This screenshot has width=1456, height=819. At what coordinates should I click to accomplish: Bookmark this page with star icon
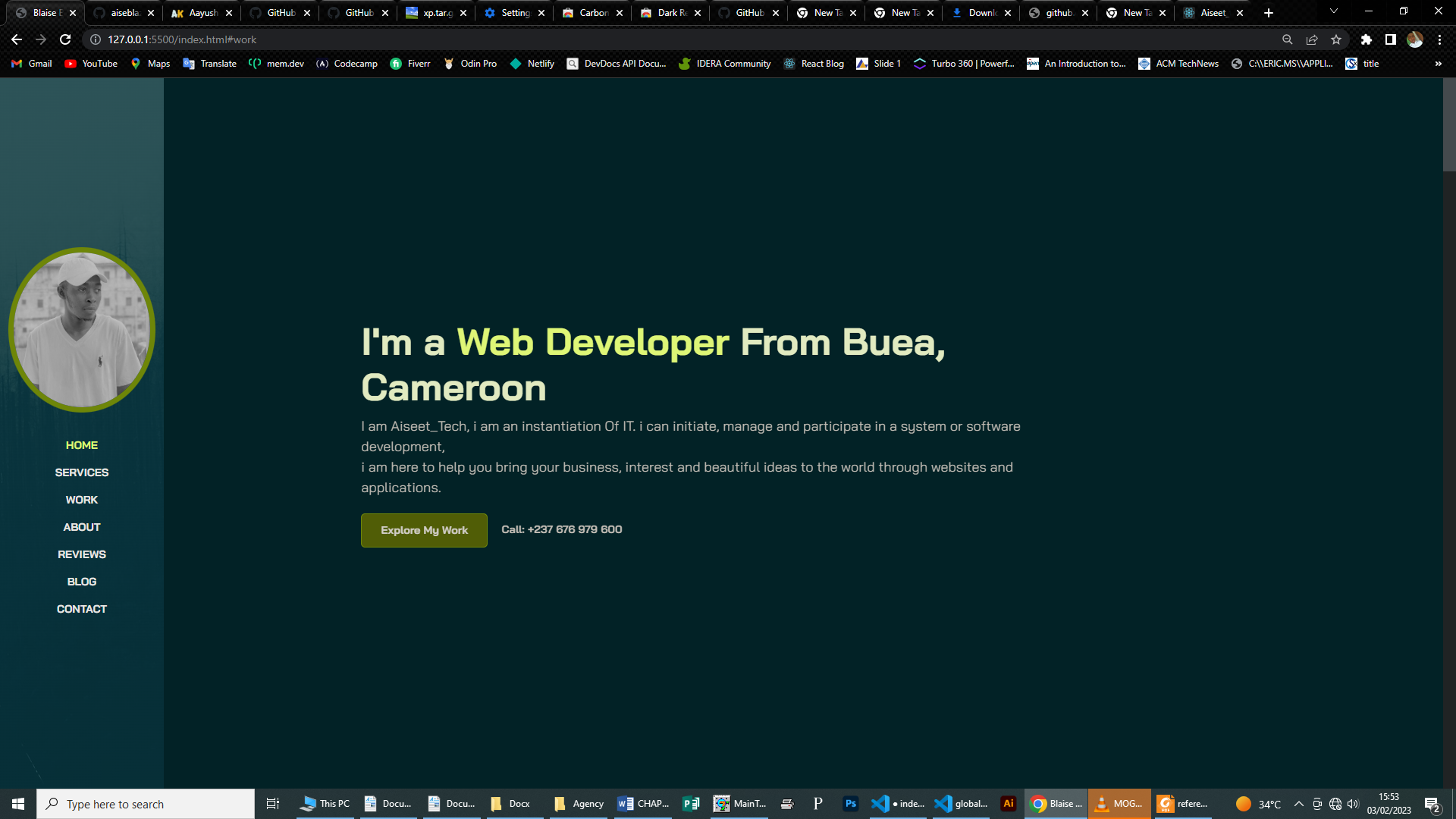click(x=1336, y=39)
